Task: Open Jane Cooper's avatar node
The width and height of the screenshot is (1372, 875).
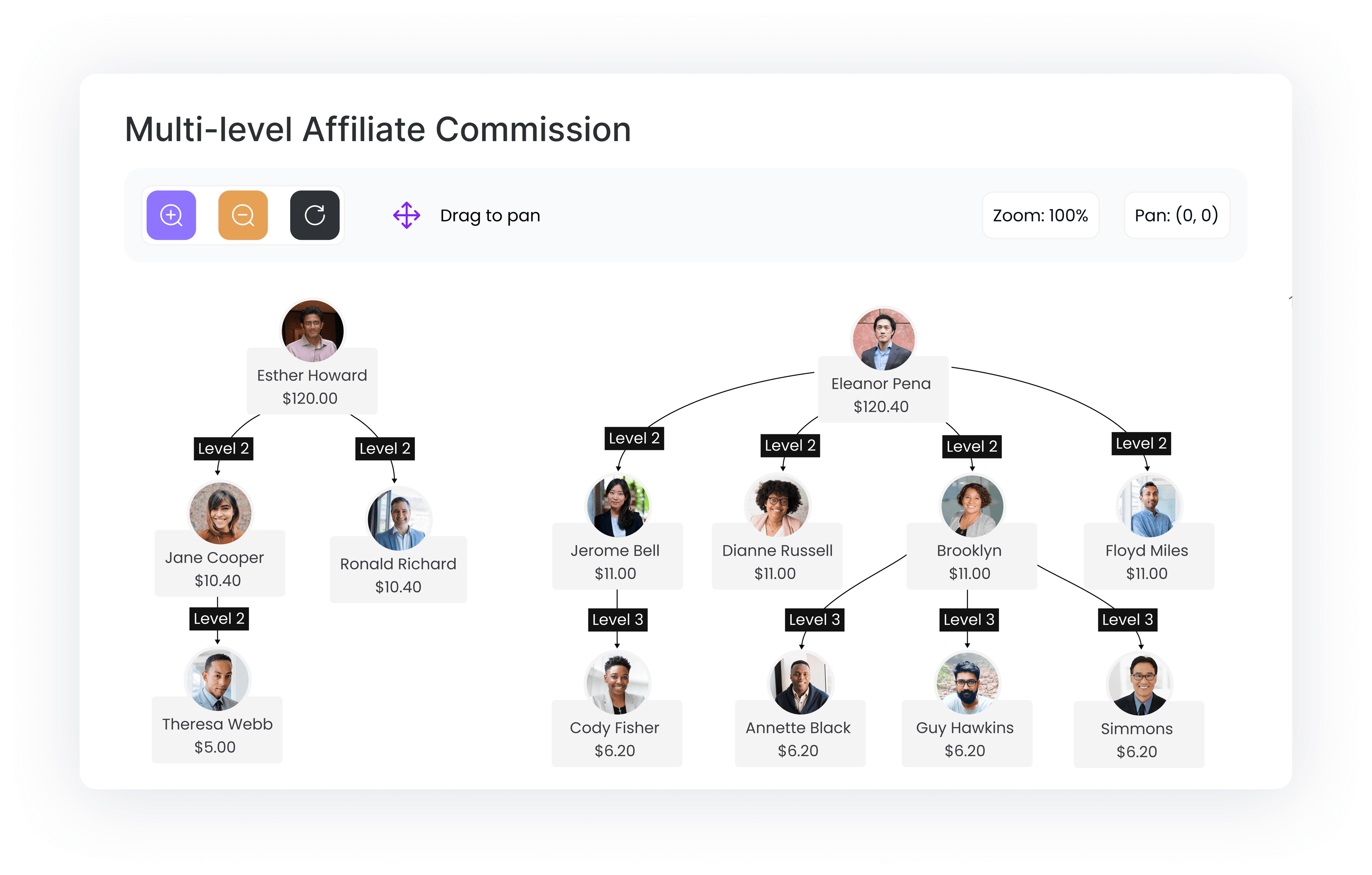Action: (x=220, y=513)
